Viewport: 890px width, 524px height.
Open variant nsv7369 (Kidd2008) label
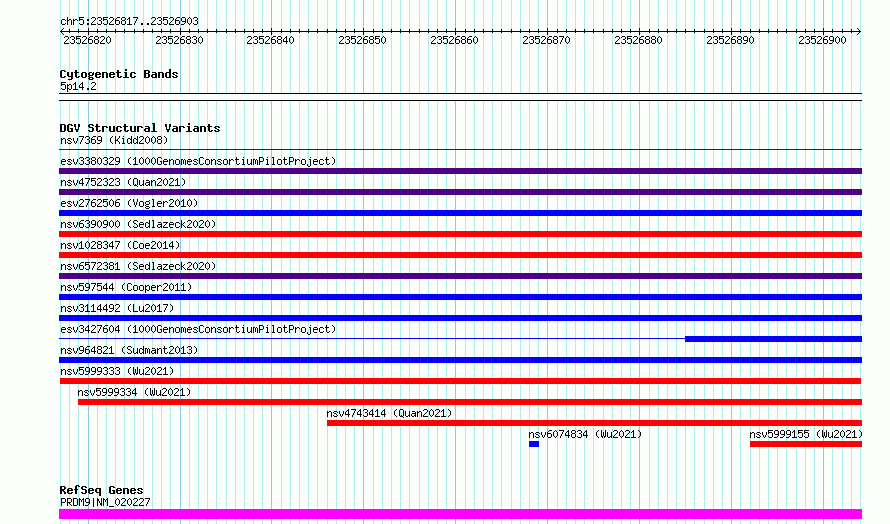tap(114, 140)
